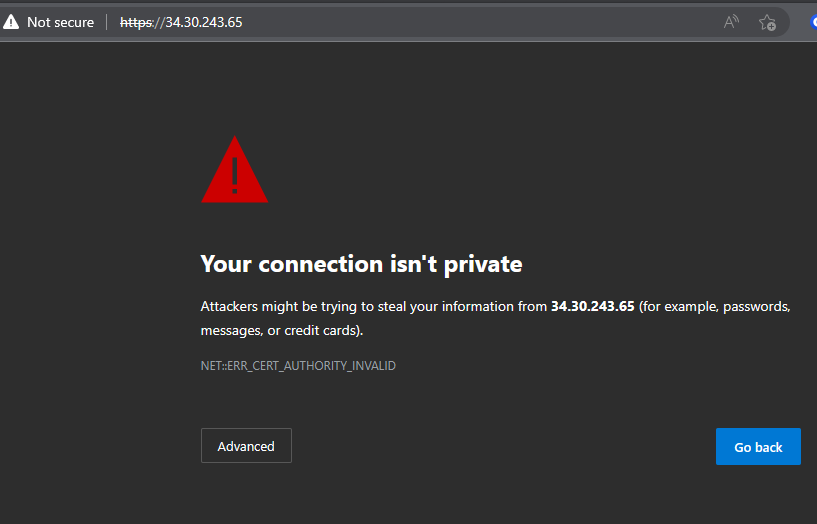Image resolution: width=817 pixels, height=524 pixels.
Task: Click the partially visible blue profile icon
Action: (812, 22)
